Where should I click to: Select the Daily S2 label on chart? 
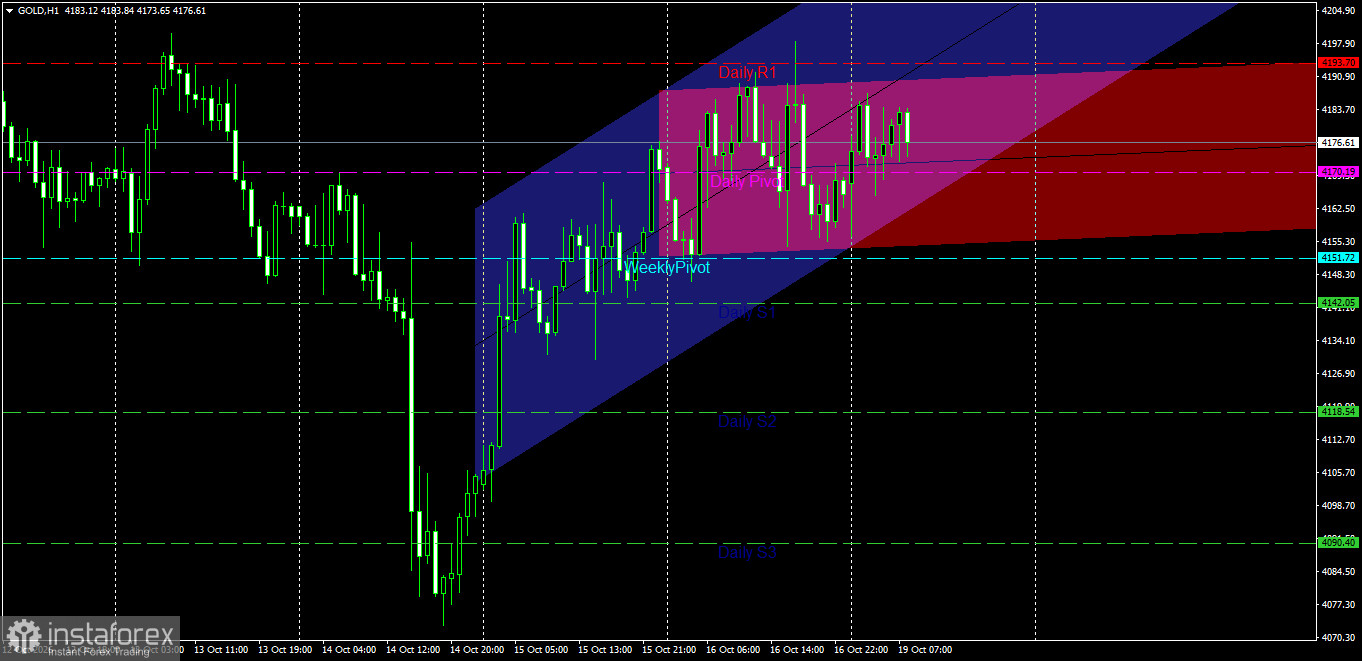coord(747,422)
